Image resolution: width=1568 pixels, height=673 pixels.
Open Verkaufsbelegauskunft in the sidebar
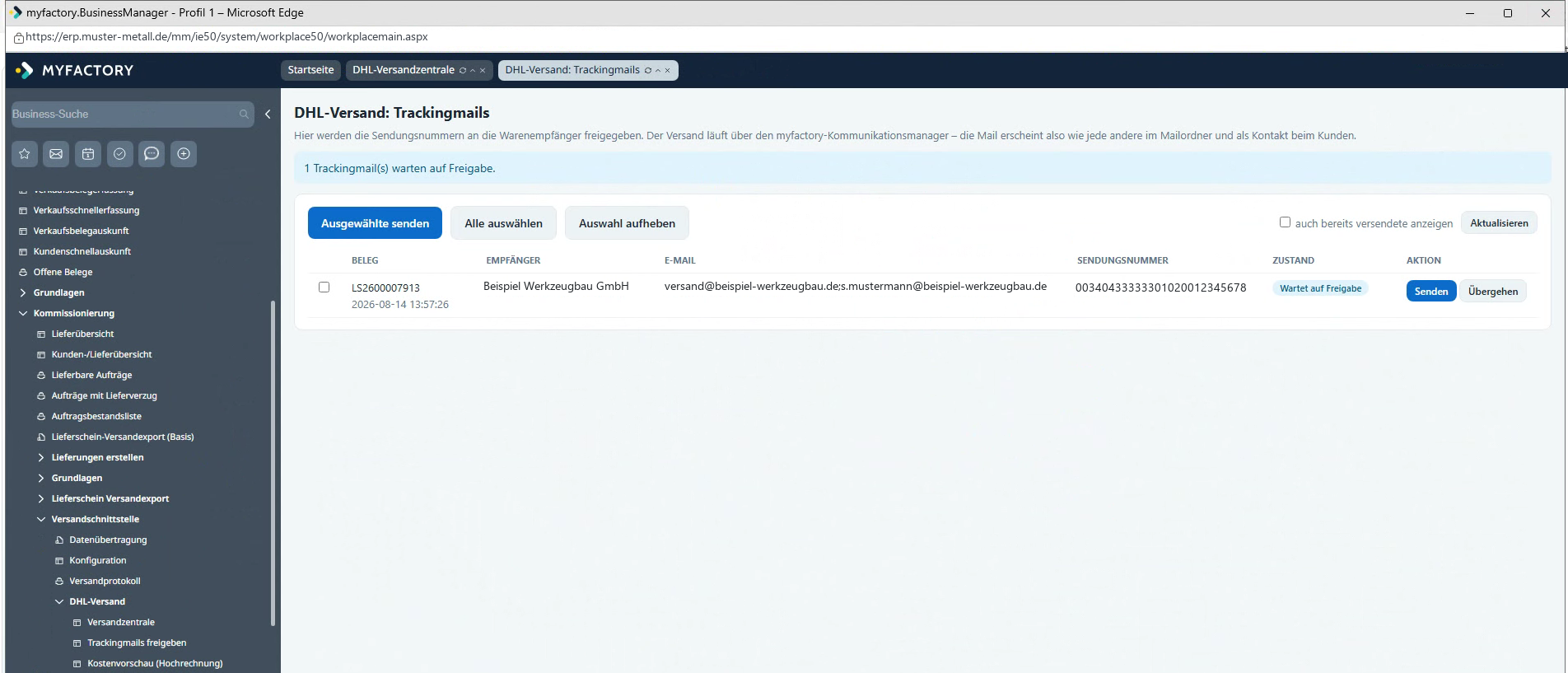click(x=81, y=231)
